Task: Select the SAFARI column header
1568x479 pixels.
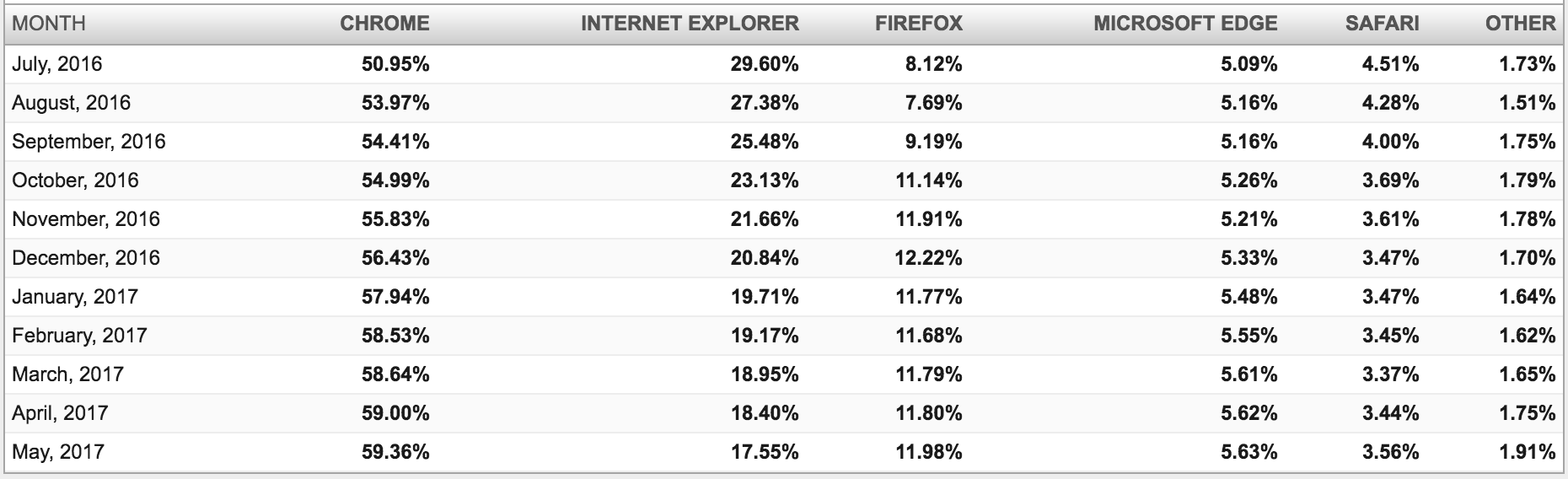Action: (1382, 24)
